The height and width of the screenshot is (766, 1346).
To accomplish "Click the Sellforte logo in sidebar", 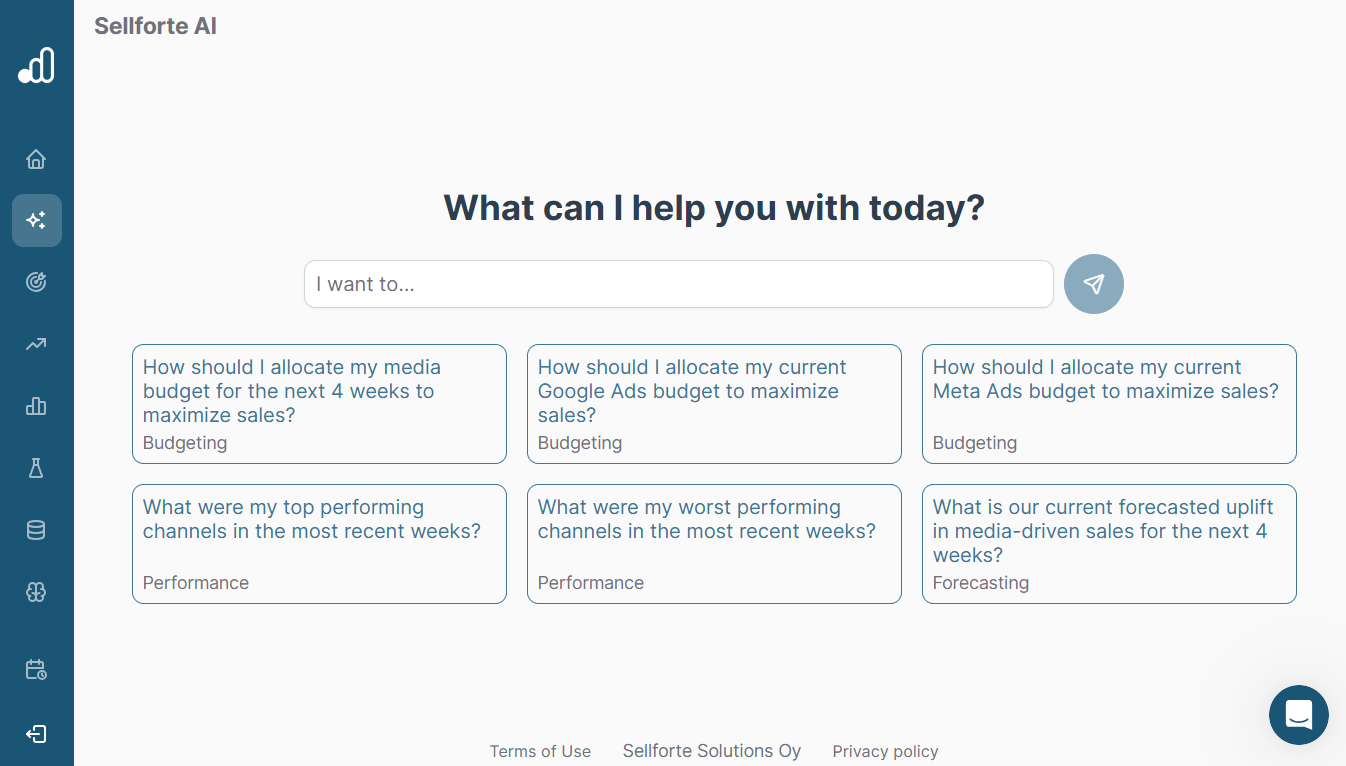I will point(36,66).
